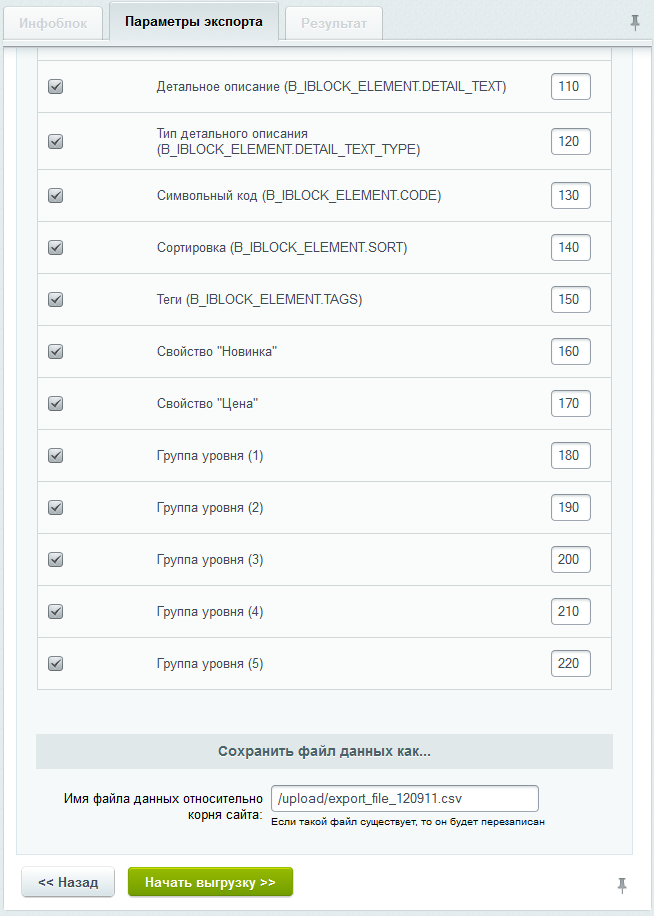Uncheck the Свойство "Новинка" checkbox
Screen dimensions: 654x916
coord(56,351)
